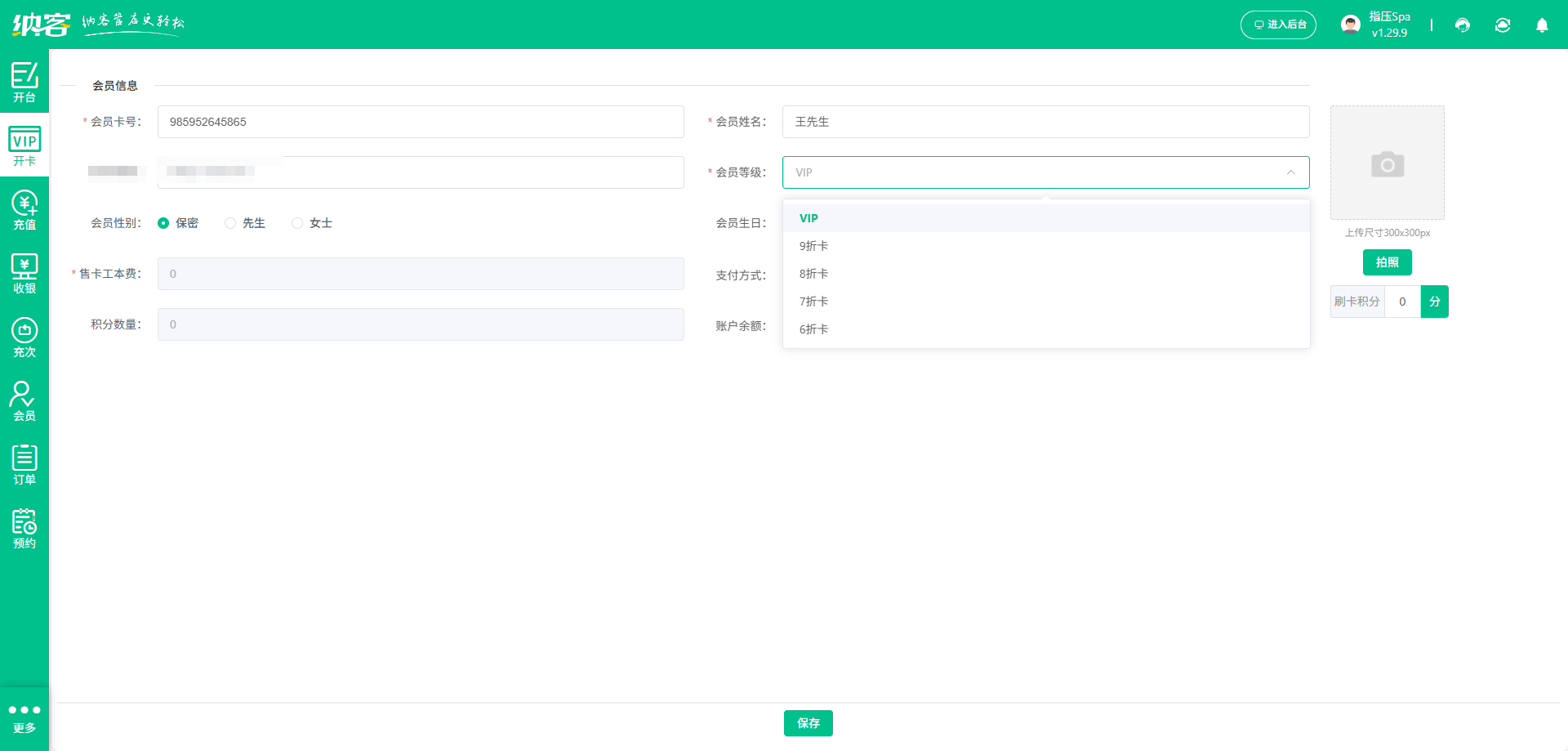
Task: Select the 先生 gender radio button
Action: coord(230,223)
